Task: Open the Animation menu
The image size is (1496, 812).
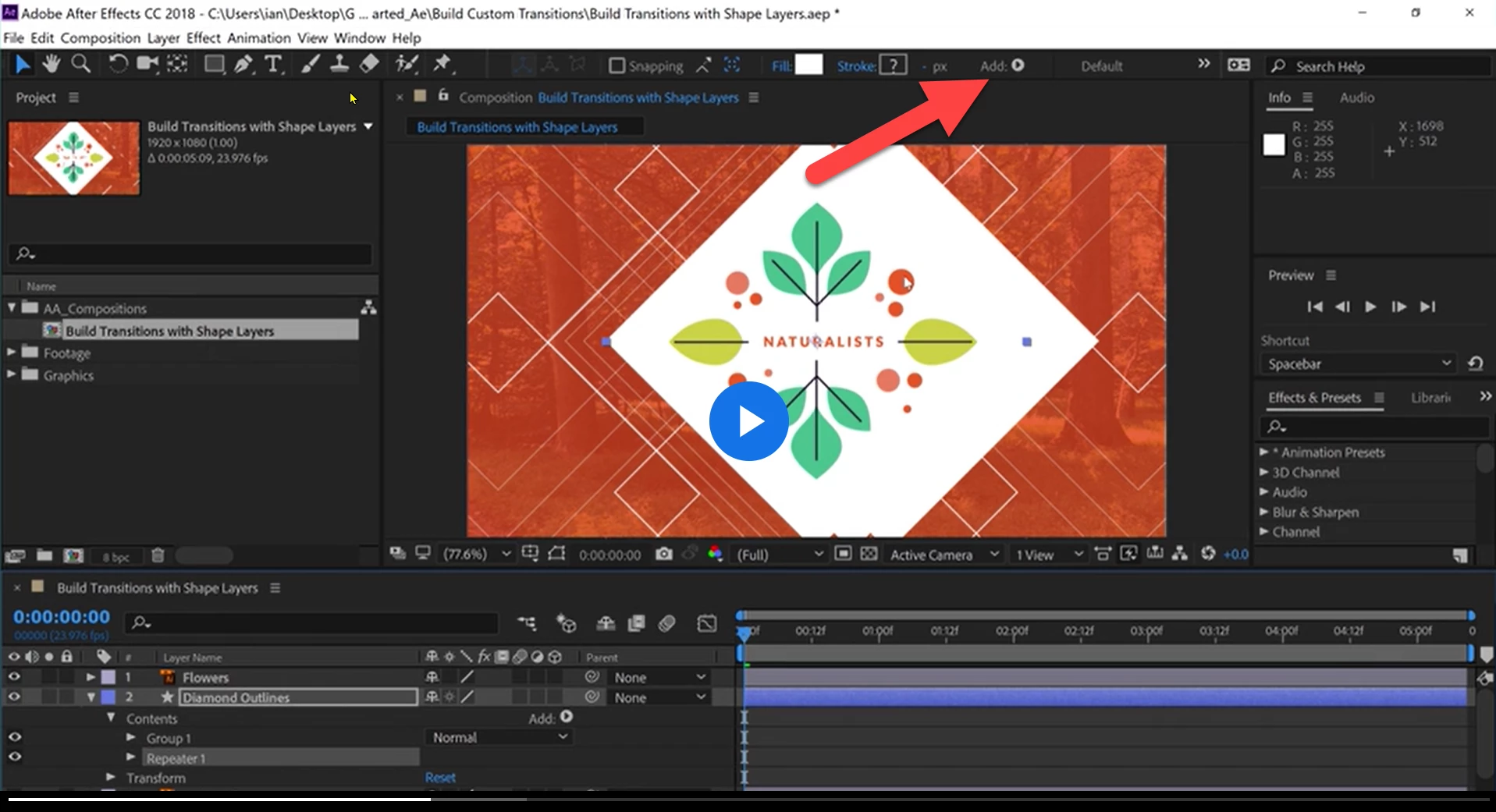Action: (x=259, y=37)
